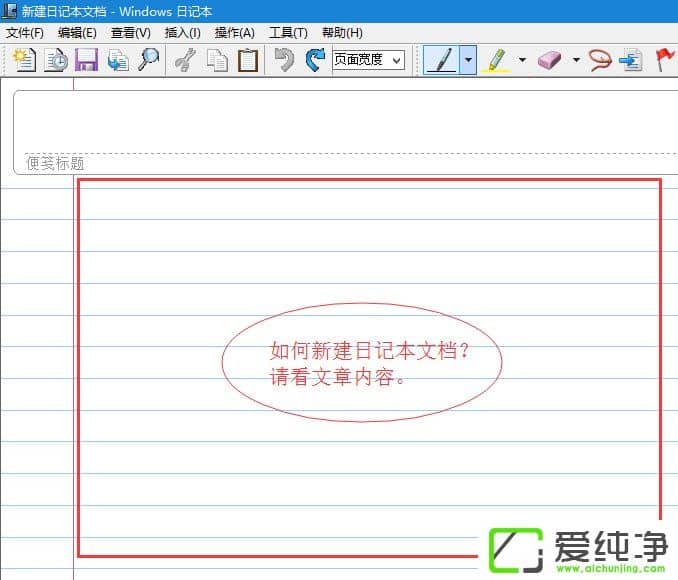The width and height of the screenshot is (678, 580).
Task: Undo the last action
Action: click(x=285, y=60)
